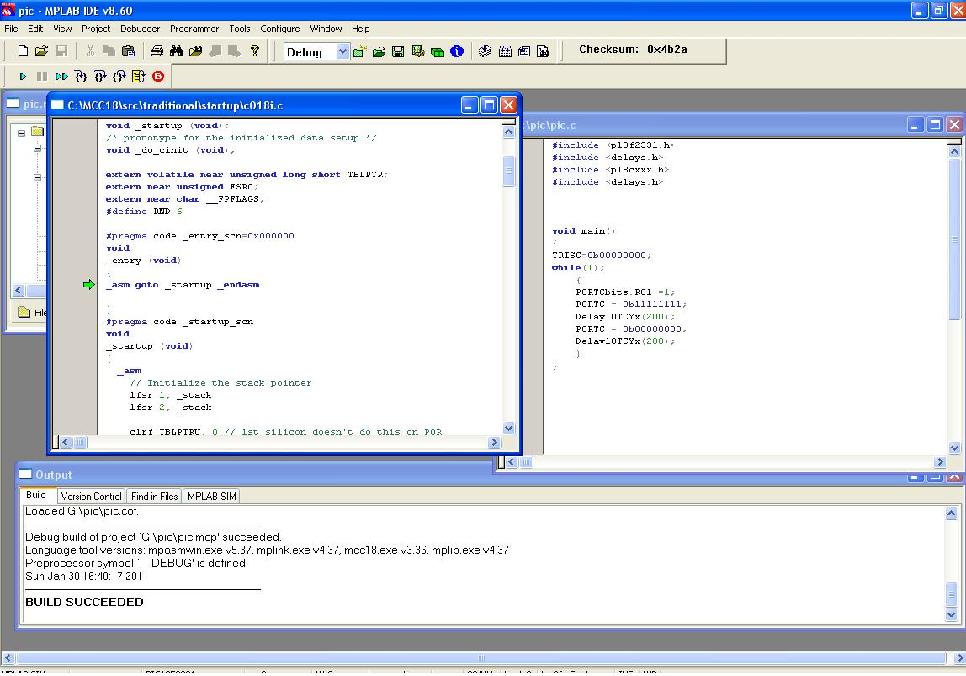Screen dimensions: 966x676
Task: Open the Debug build configuration dropdown
Action: click(343, 52)
